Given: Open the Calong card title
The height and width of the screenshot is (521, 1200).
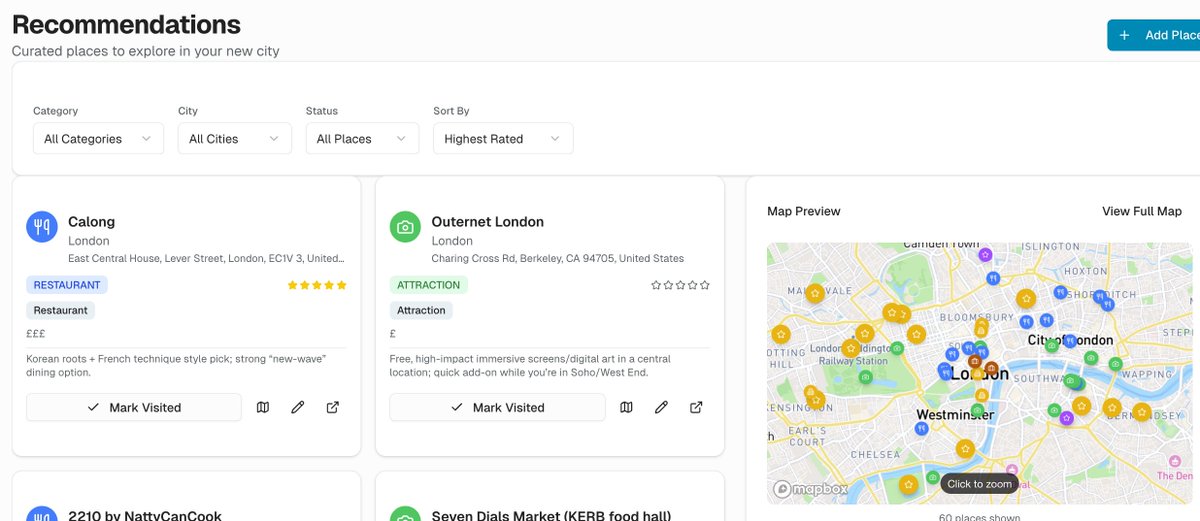Looking at the screenshot, I should pos(91,222).
